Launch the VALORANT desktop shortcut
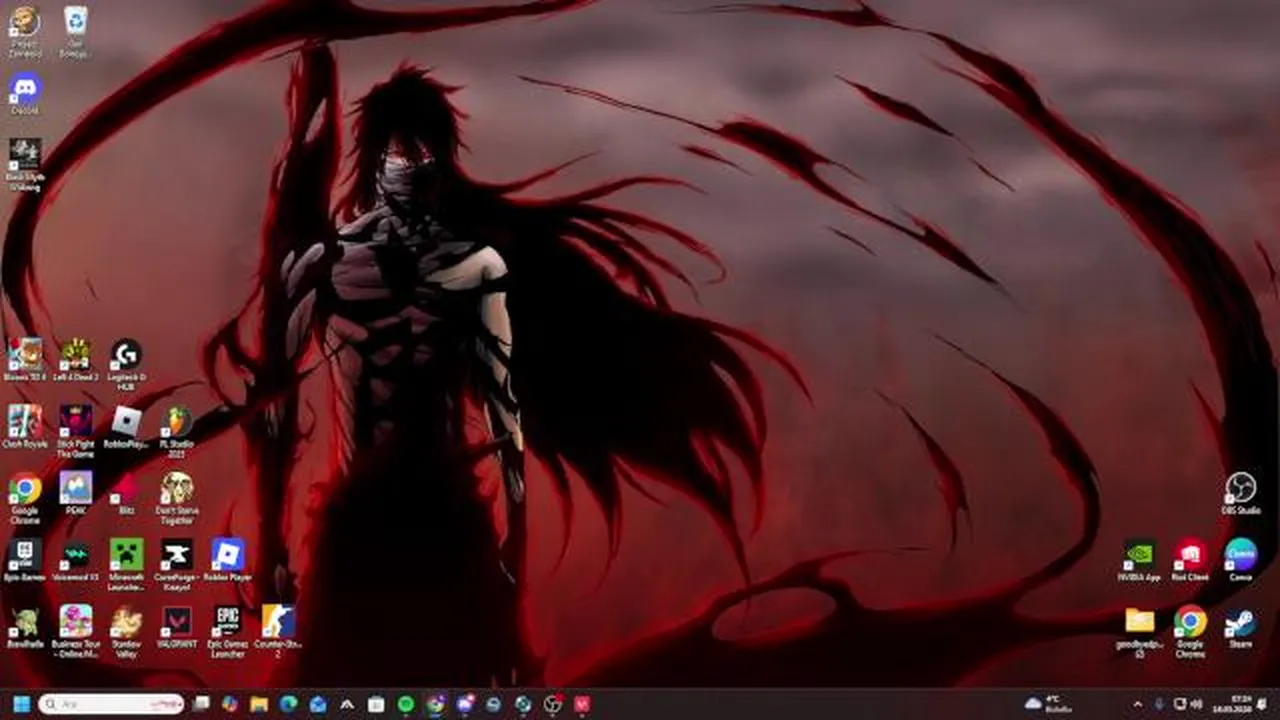The image size is (1280, 720). [x=176, y=626]
